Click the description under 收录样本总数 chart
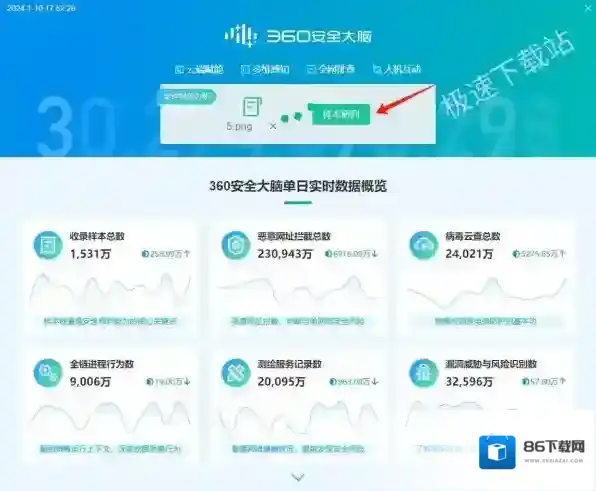The image size is (596, 491). tap(110, 322)
